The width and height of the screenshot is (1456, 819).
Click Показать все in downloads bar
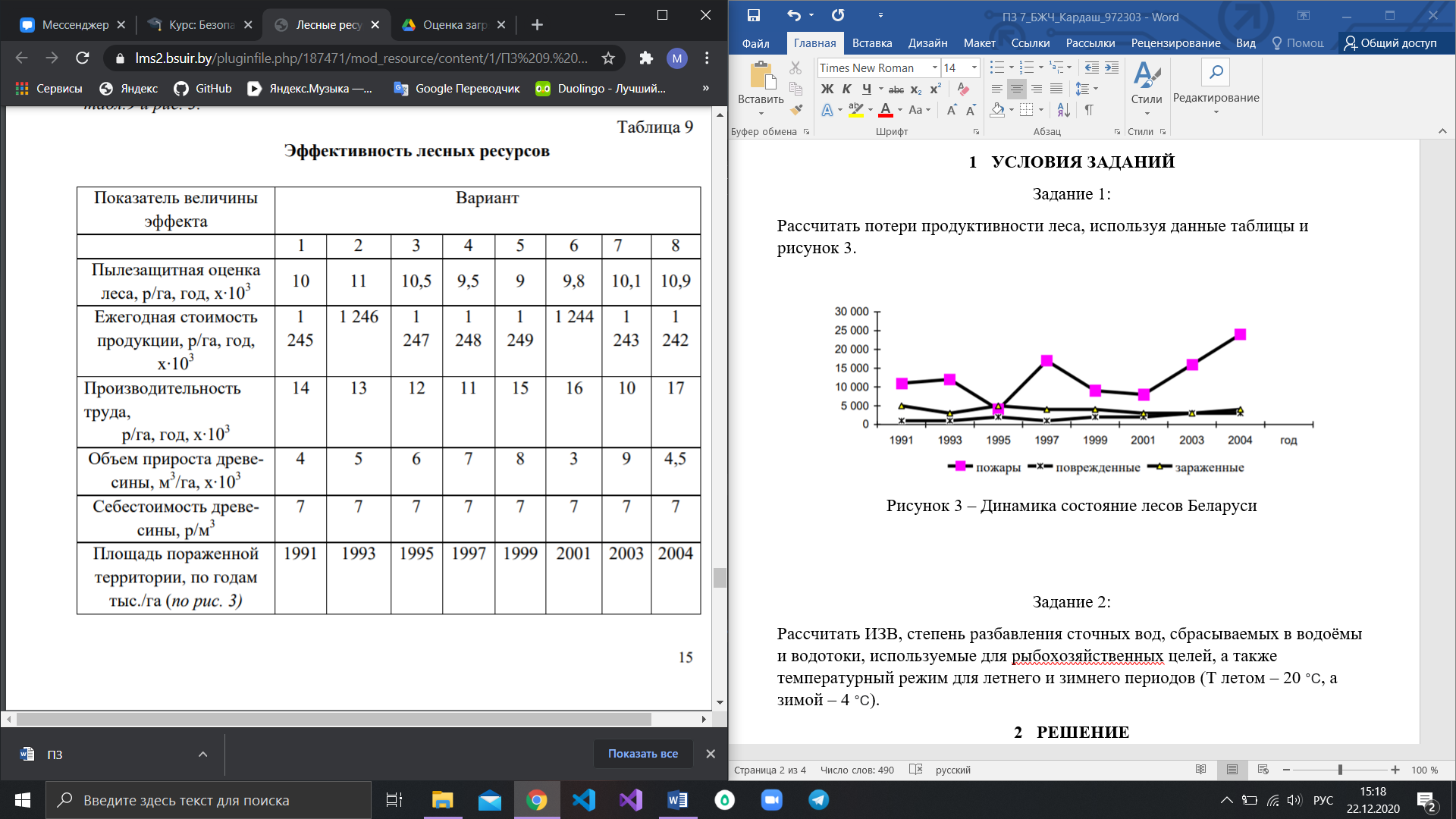click(x=642, y=754)
